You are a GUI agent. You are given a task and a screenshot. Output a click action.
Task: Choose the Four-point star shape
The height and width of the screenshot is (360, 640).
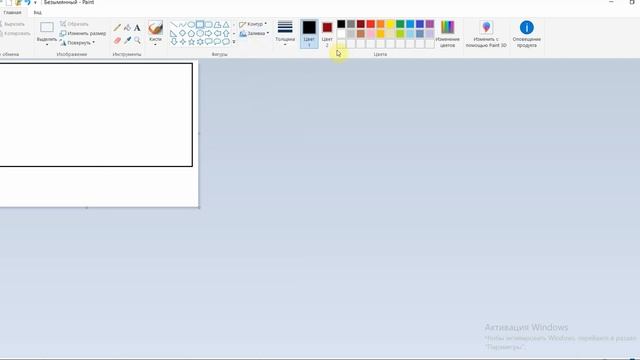pos(182,42)
